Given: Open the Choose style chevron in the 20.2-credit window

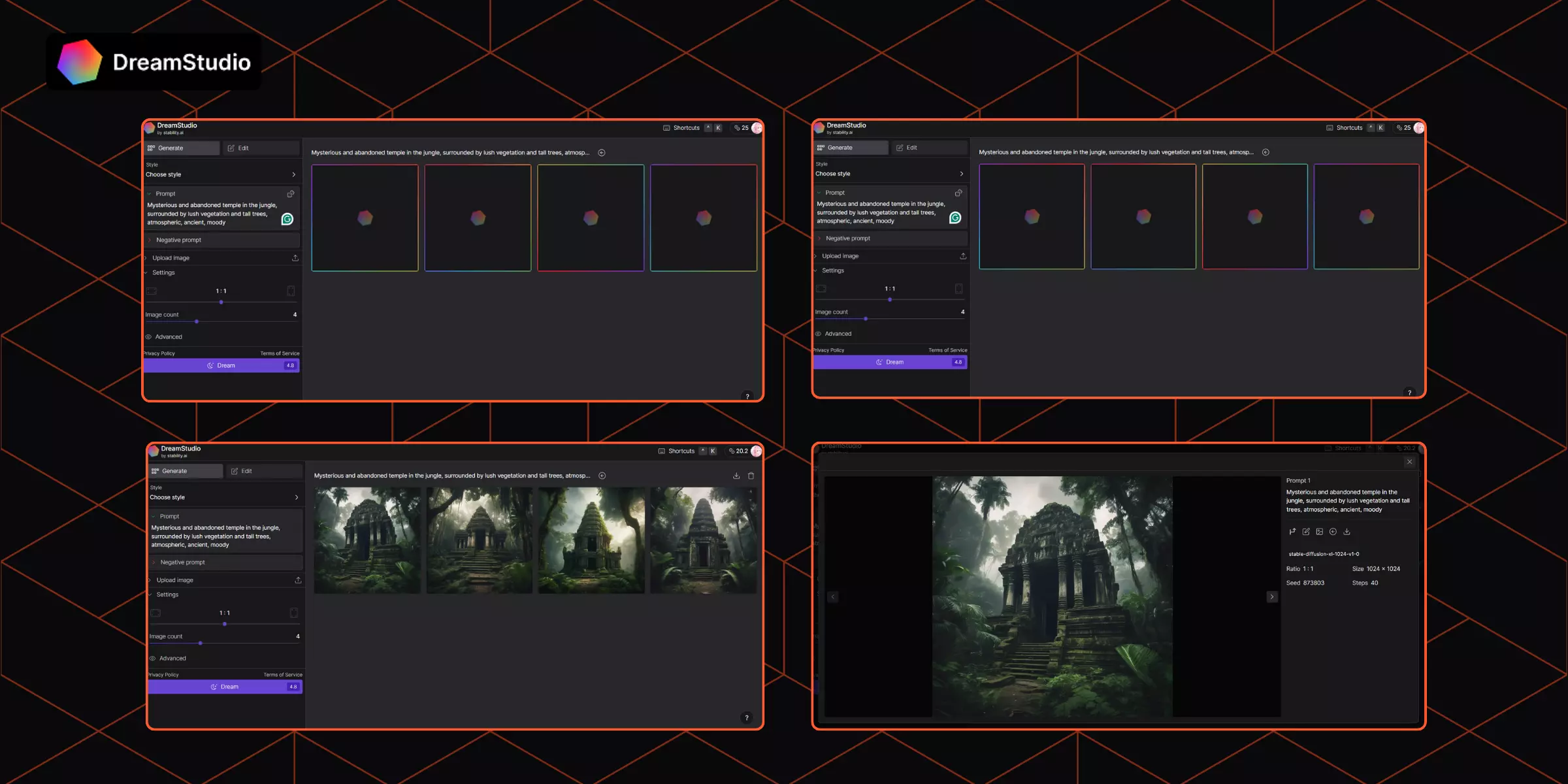Looking at the screenshot, I should pos(297,498).
